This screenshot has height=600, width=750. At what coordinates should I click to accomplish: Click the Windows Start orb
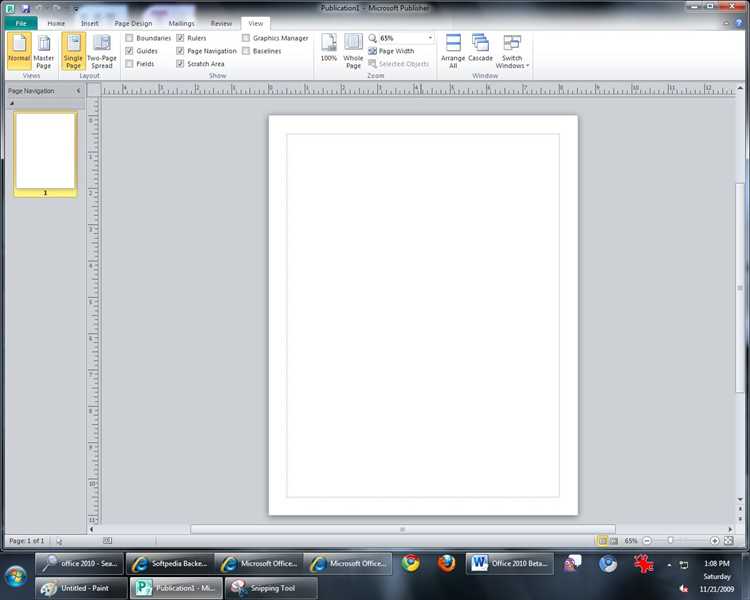(x=17, y=577)
